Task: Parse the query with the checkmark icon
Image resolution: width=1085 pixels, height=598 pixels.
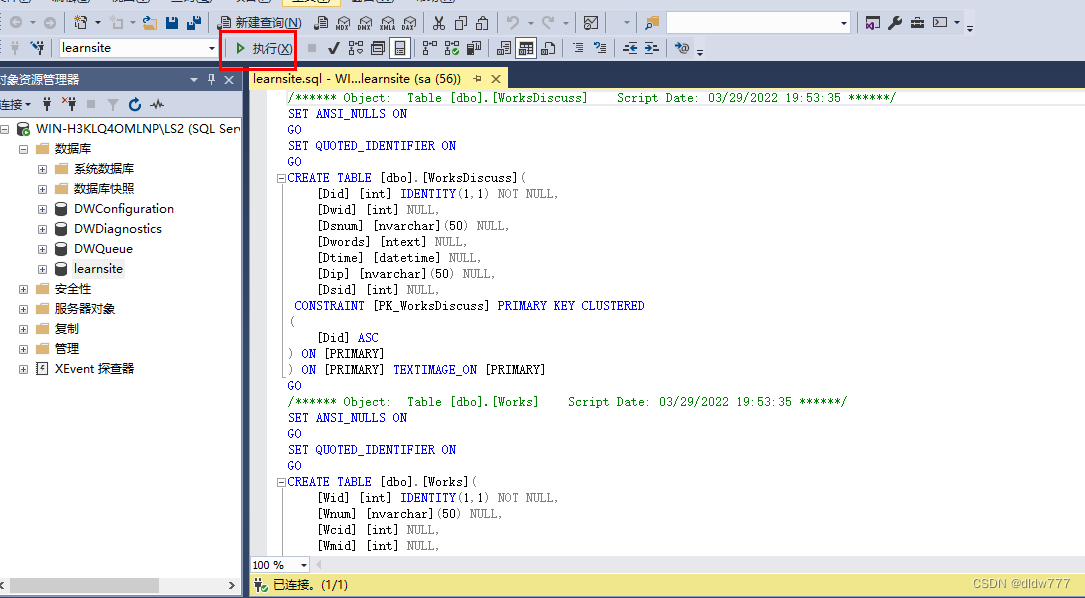Action: (x=333, y=47)
